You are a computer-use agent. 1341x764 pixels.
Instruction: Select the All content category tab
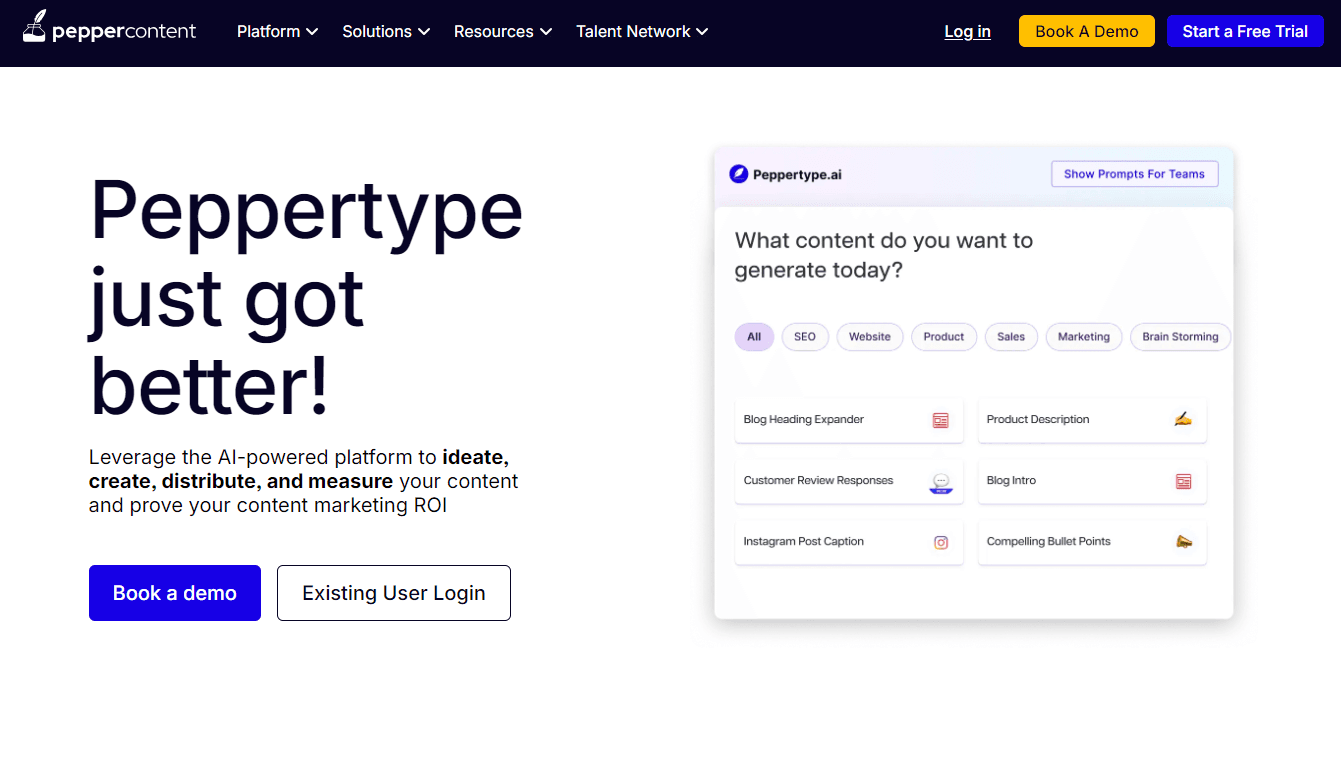(754, 337)
